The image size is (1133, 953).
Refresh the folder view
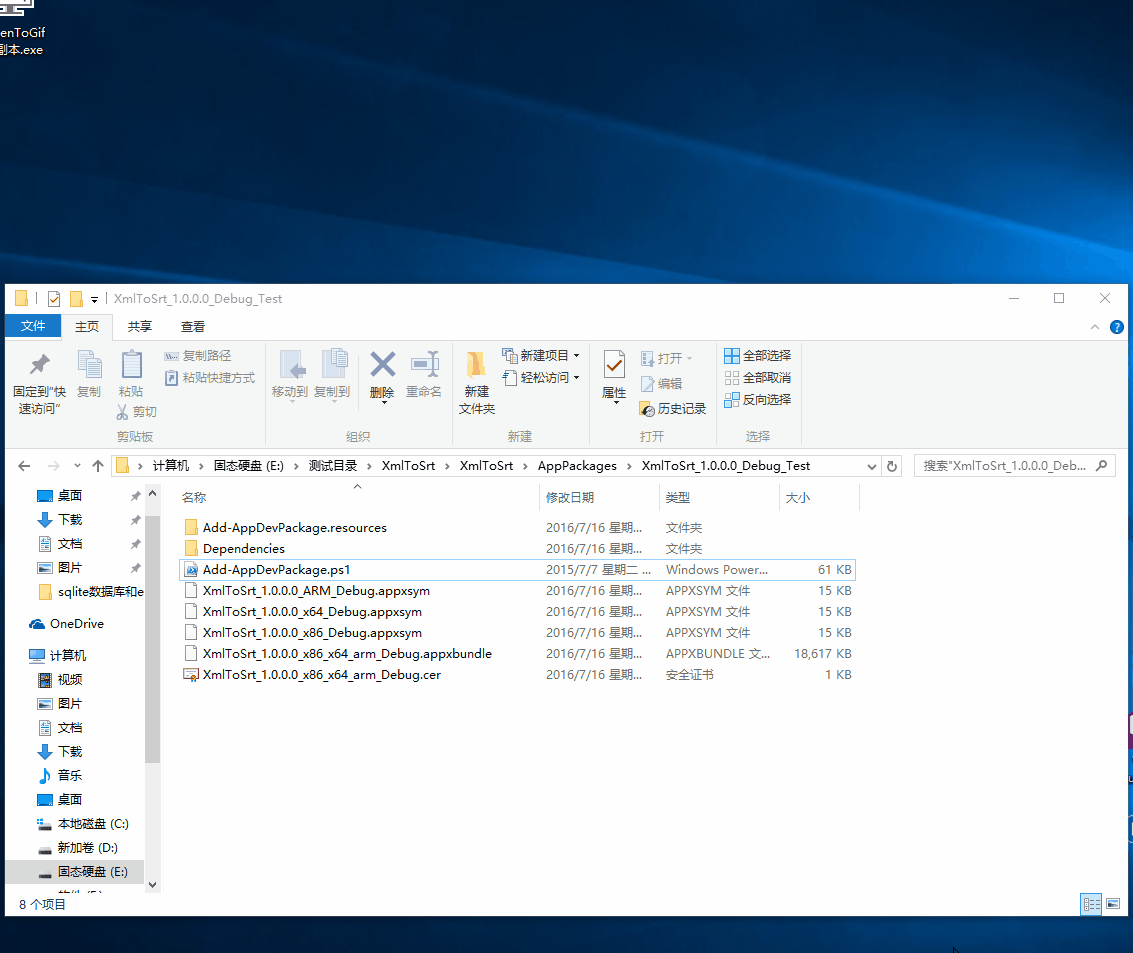pyautogui.click(x=892, y=466)
